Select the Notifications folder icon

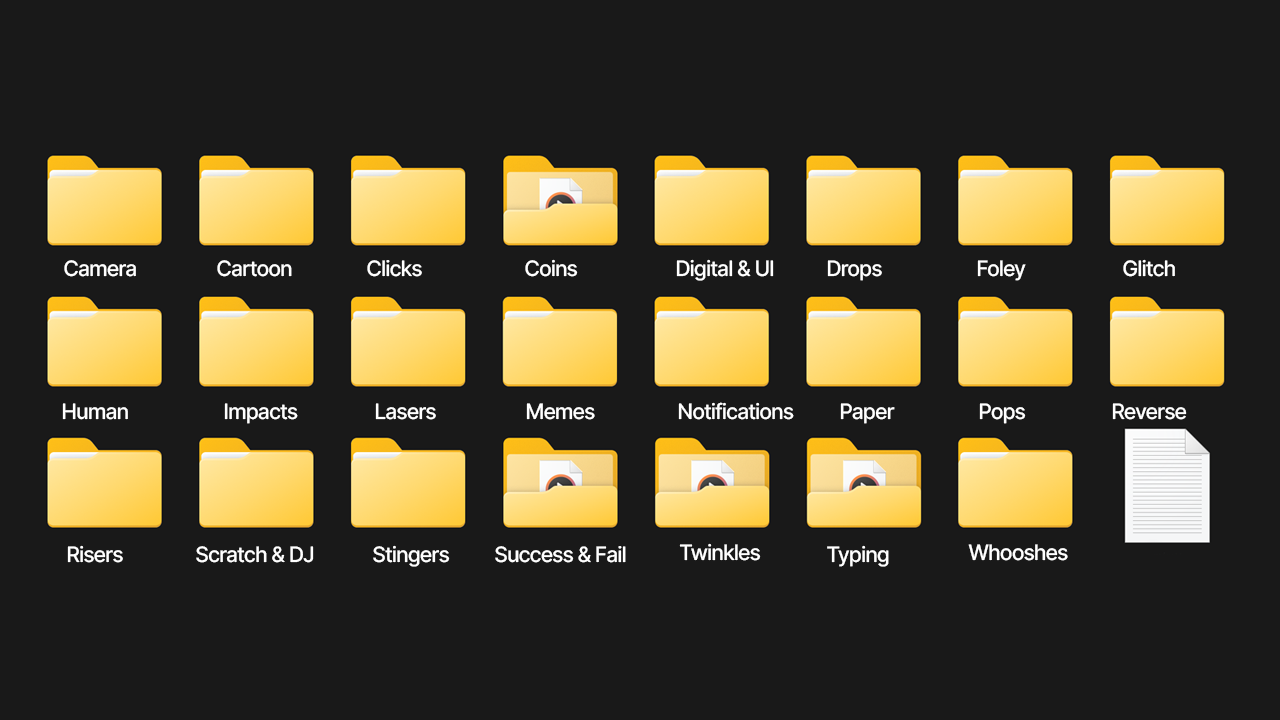(712, 342)
